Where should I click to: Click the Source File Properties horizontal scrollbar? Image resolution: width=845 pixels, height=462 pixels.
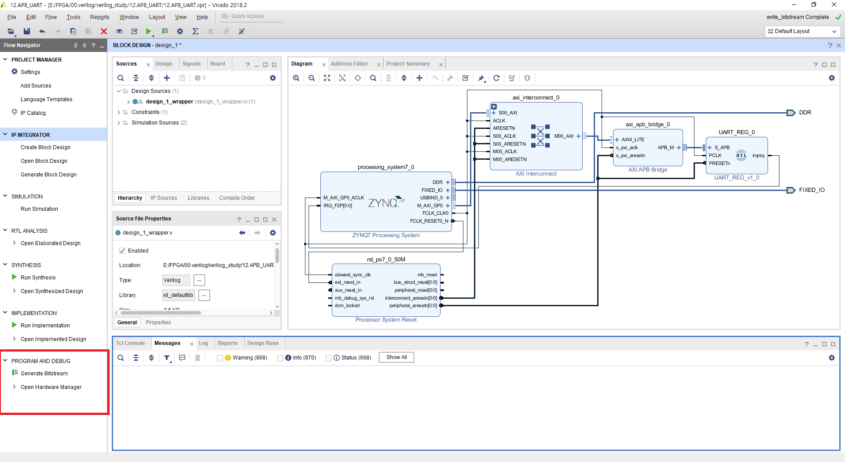coord(160,312)
